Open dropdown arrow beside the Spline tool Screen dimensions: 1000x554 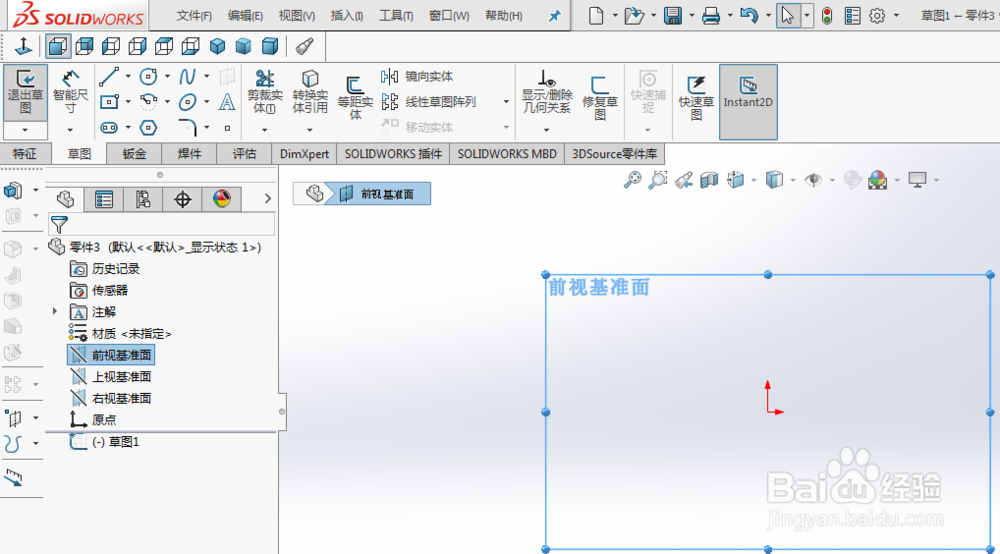[207, 77]
